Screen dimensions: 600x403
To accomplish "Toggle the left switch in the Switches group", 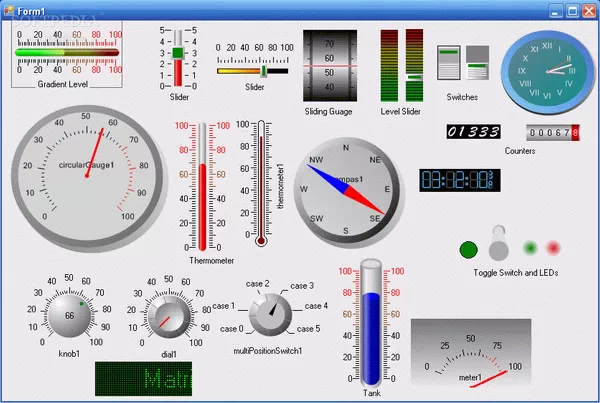I will pos(448,62).
